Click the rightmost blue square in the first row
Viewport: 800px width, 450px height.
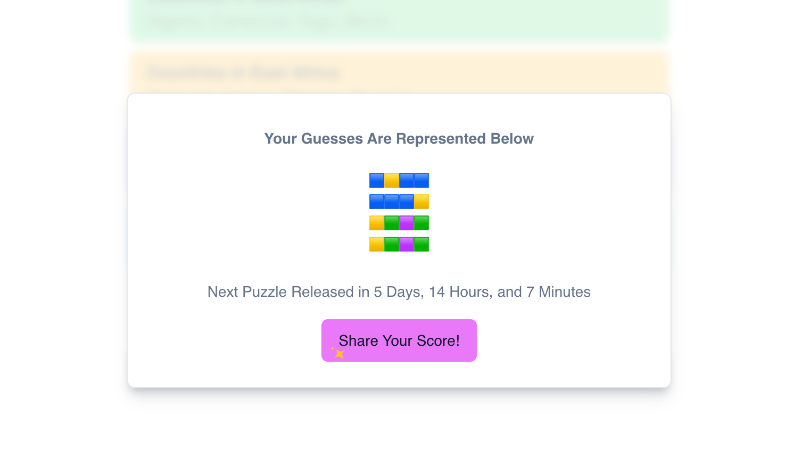[421, 181]
